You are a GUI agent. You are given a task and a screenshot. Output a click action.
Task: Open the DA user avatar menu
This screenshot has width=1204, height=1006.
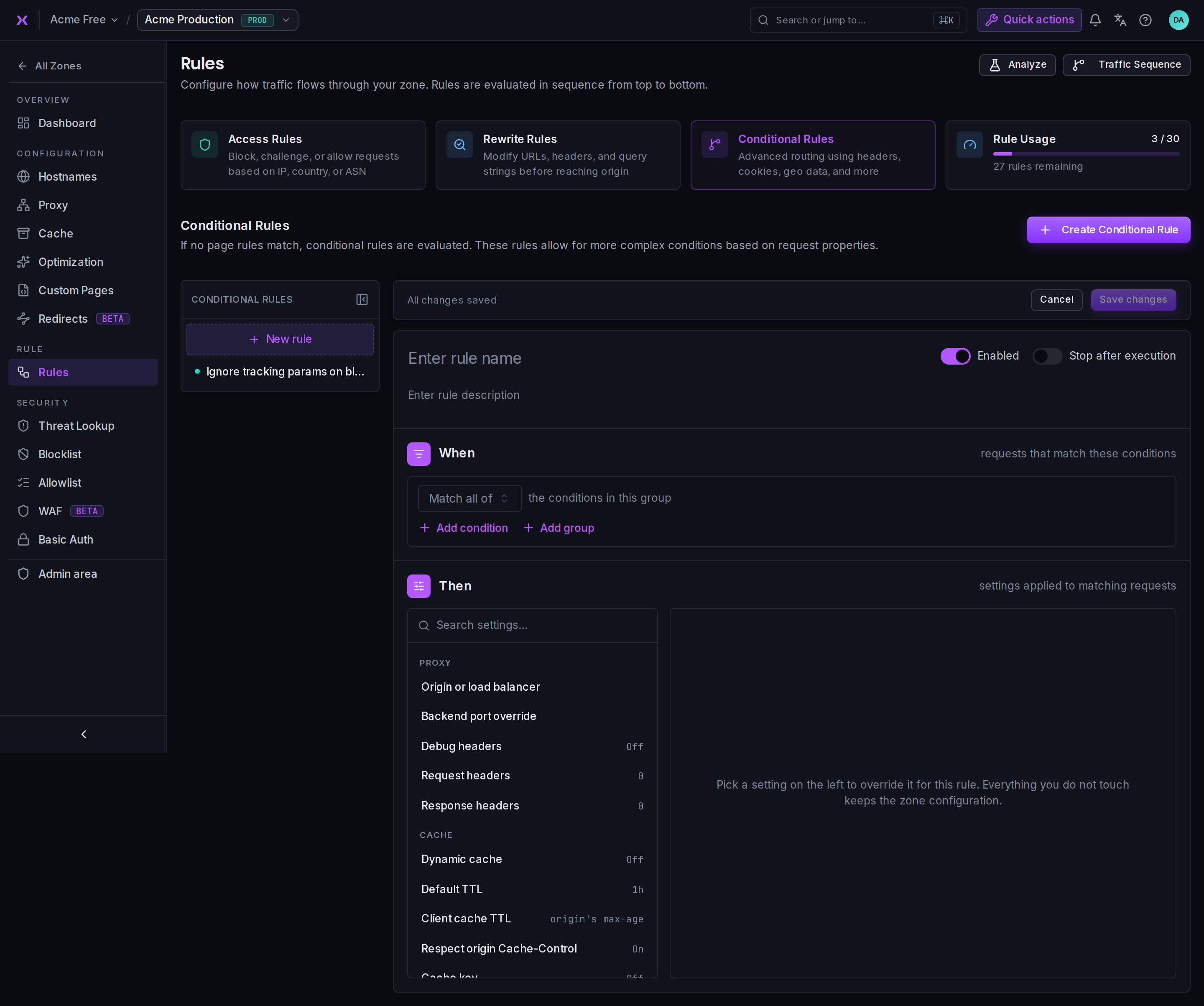[1179, 20]
